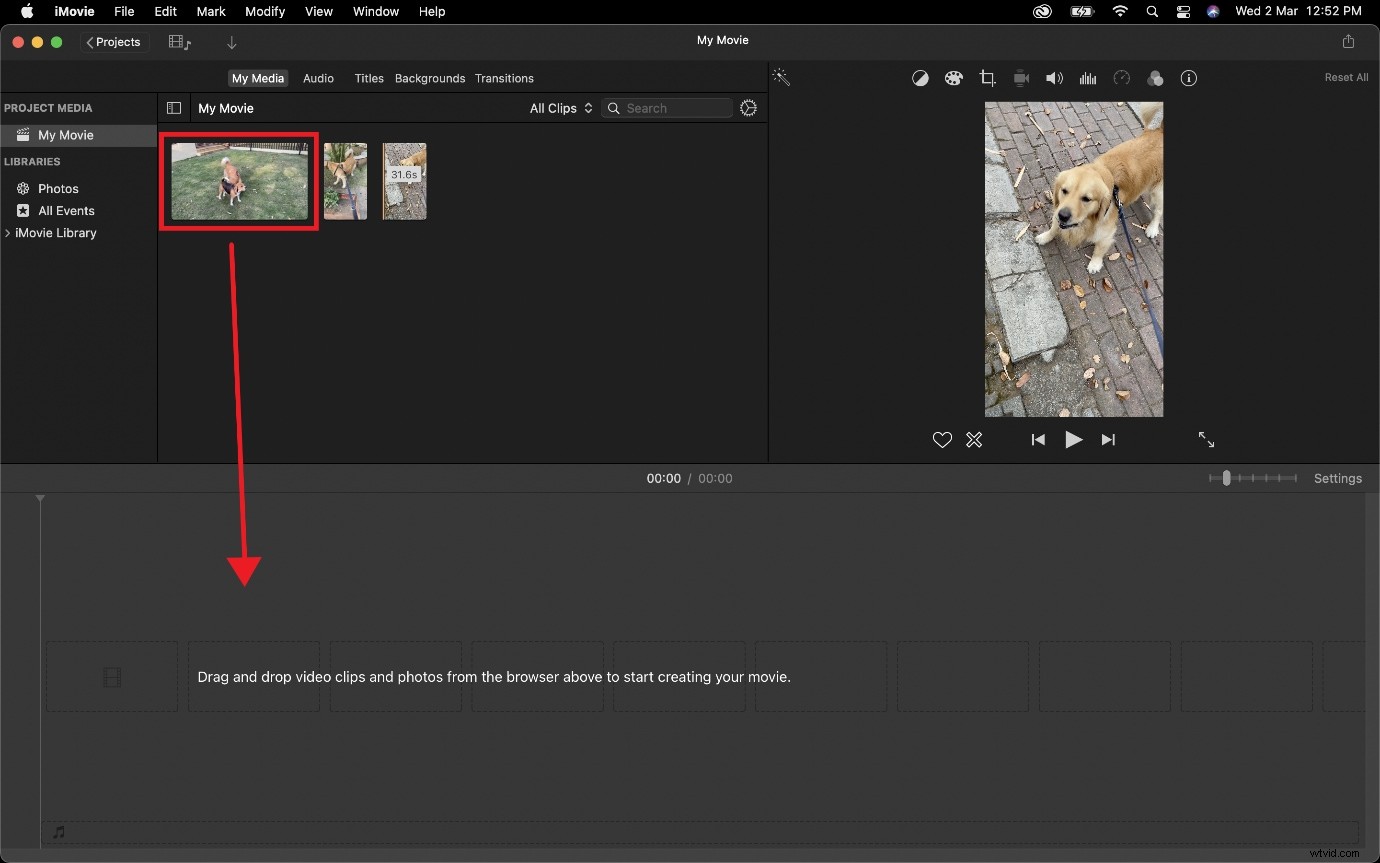Select the Enhance magic wand icon
Viewport: 1380px width, 863px height.
(781, 77)
